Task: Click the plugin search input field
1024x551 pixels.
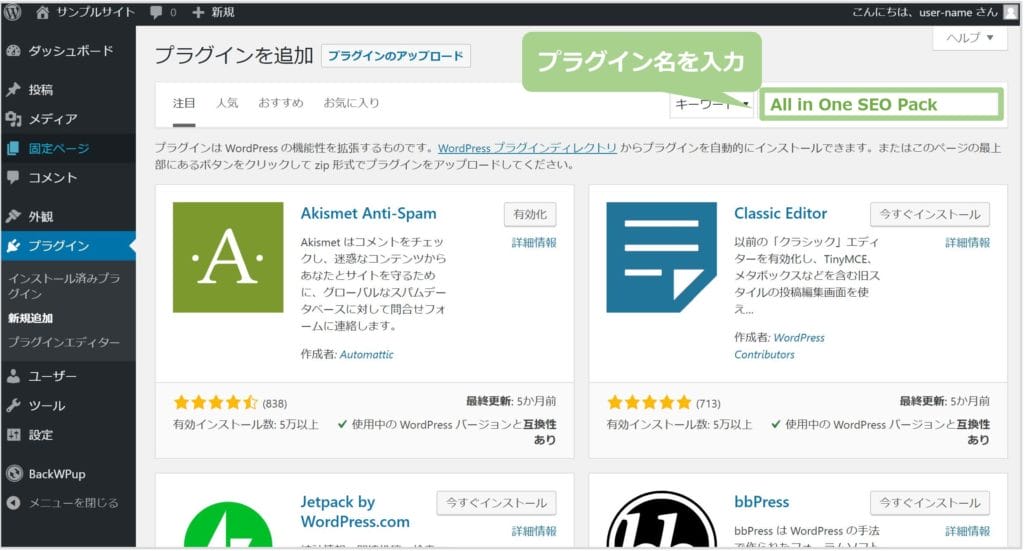Action: click(881, 104)
